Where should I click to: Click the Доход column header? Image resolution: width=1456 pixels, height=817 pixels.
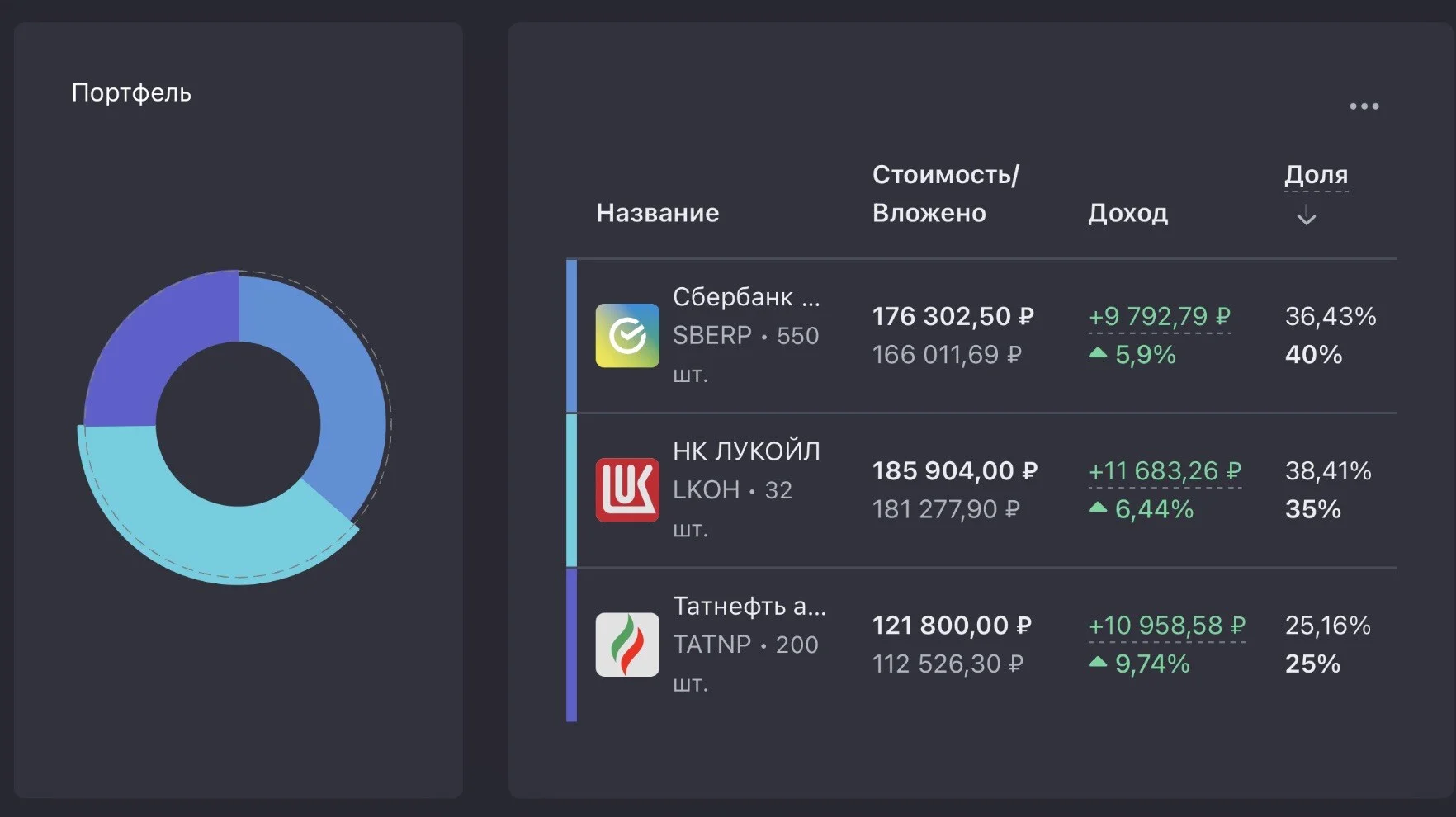point(1127,213)
